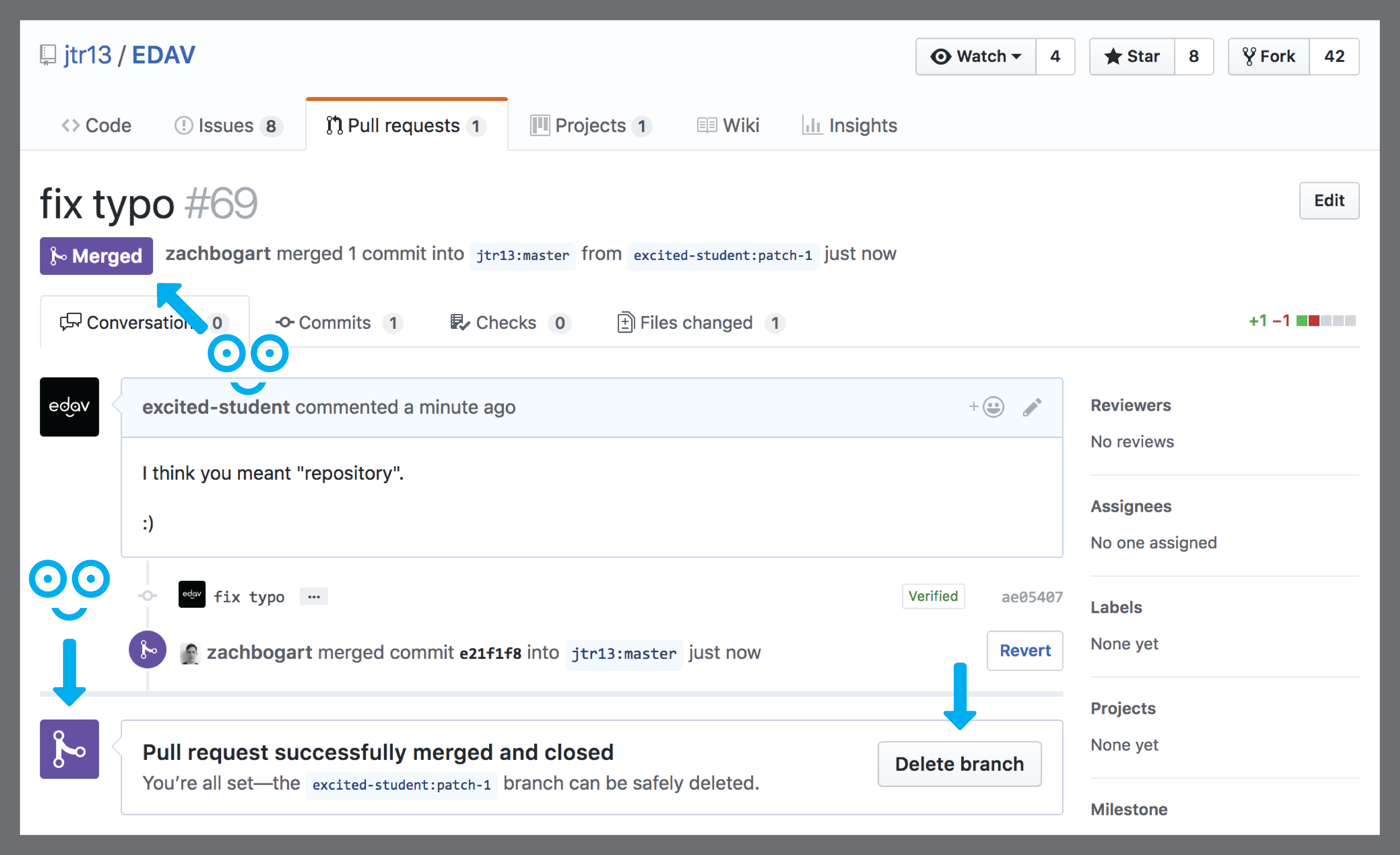Open zachbogart's small profile avatar

(190, 653)
